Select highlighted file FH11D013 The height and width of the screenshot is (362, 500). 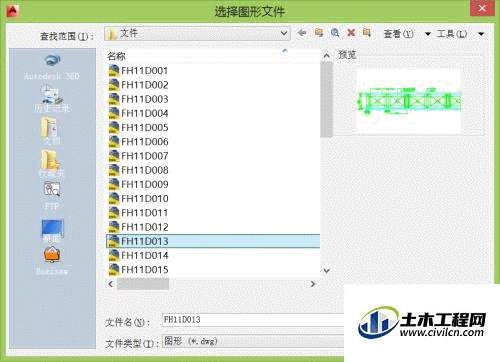213,241
